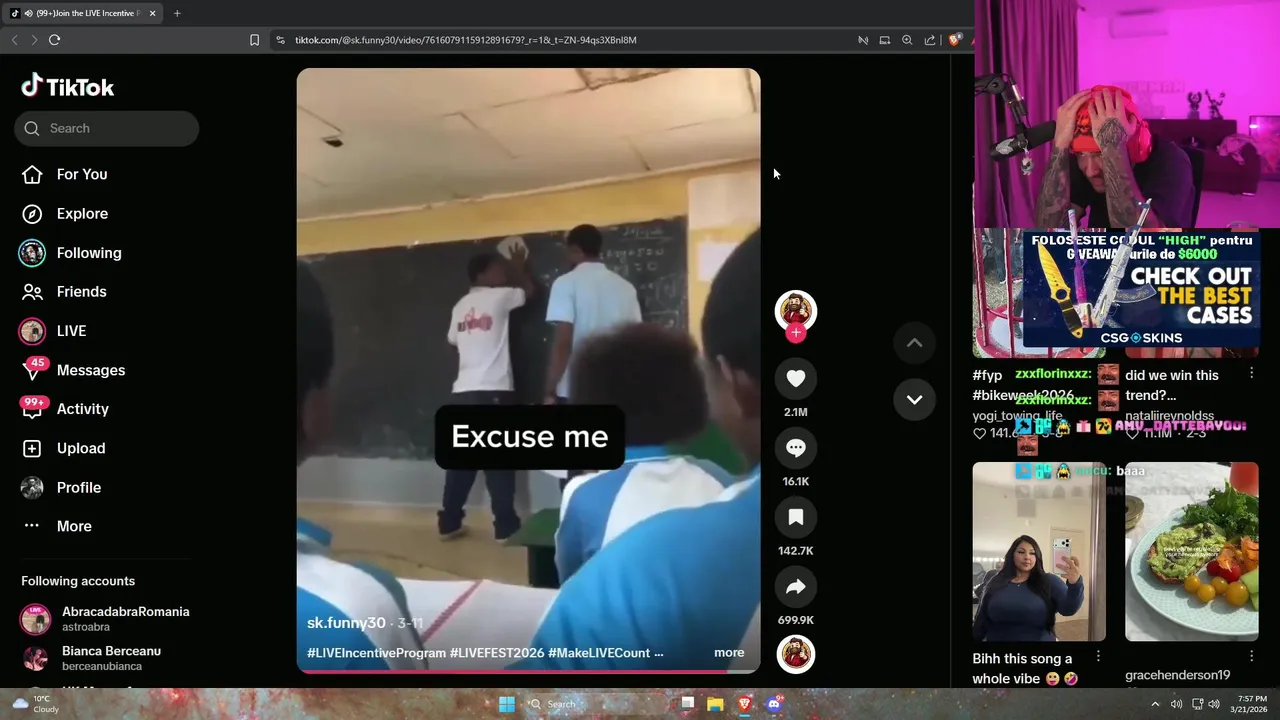Open Messages in the sidebar
The image size is (1280, 720).
click(73, 370)
